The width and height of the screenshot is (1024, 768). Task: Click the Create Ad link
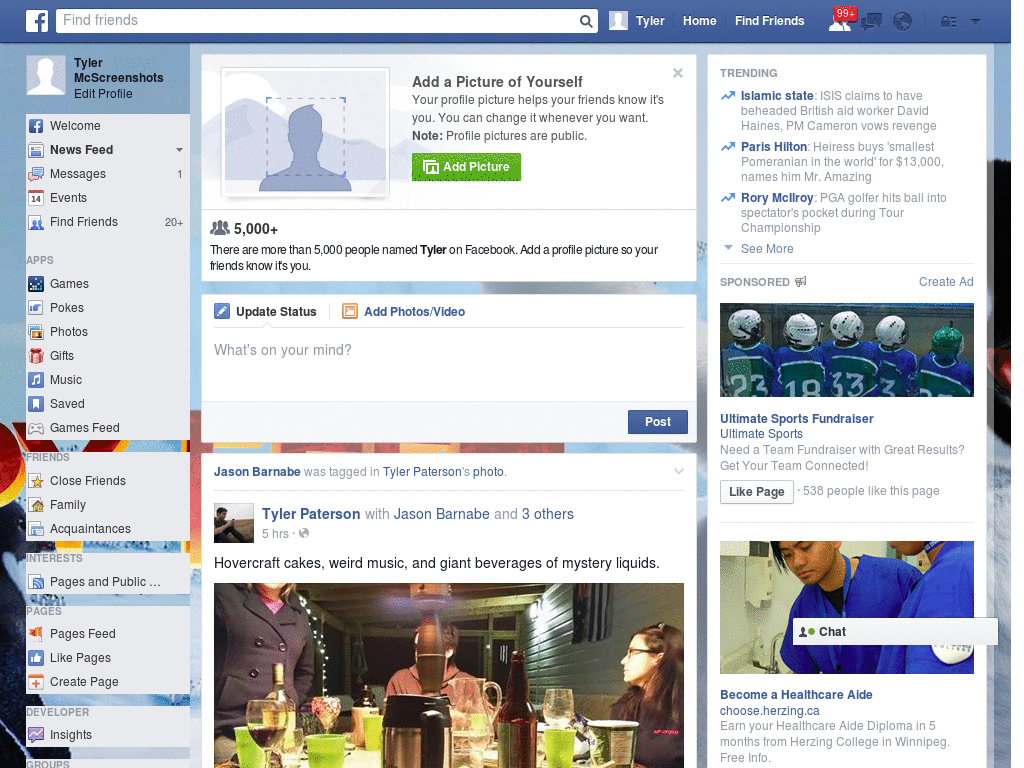pyautogui.click(x=946, y=281)
